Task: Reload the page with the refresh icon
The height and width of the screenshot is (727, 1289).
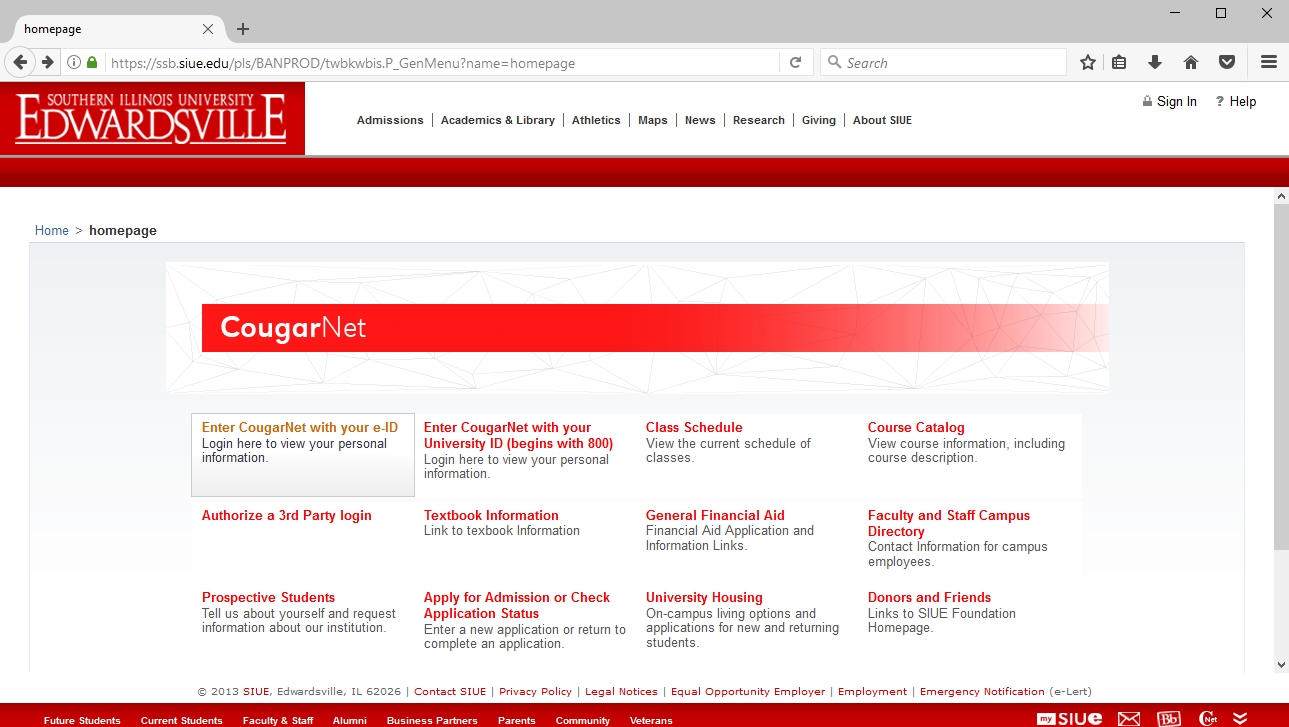Action: click(795, 62)
